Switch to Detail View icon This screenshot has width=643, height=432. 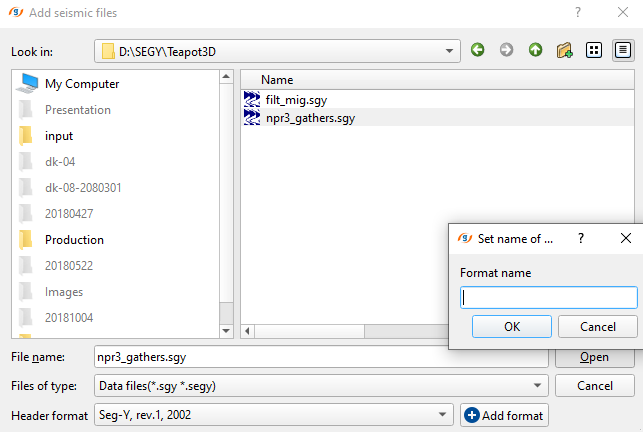(x=623, y=50)
